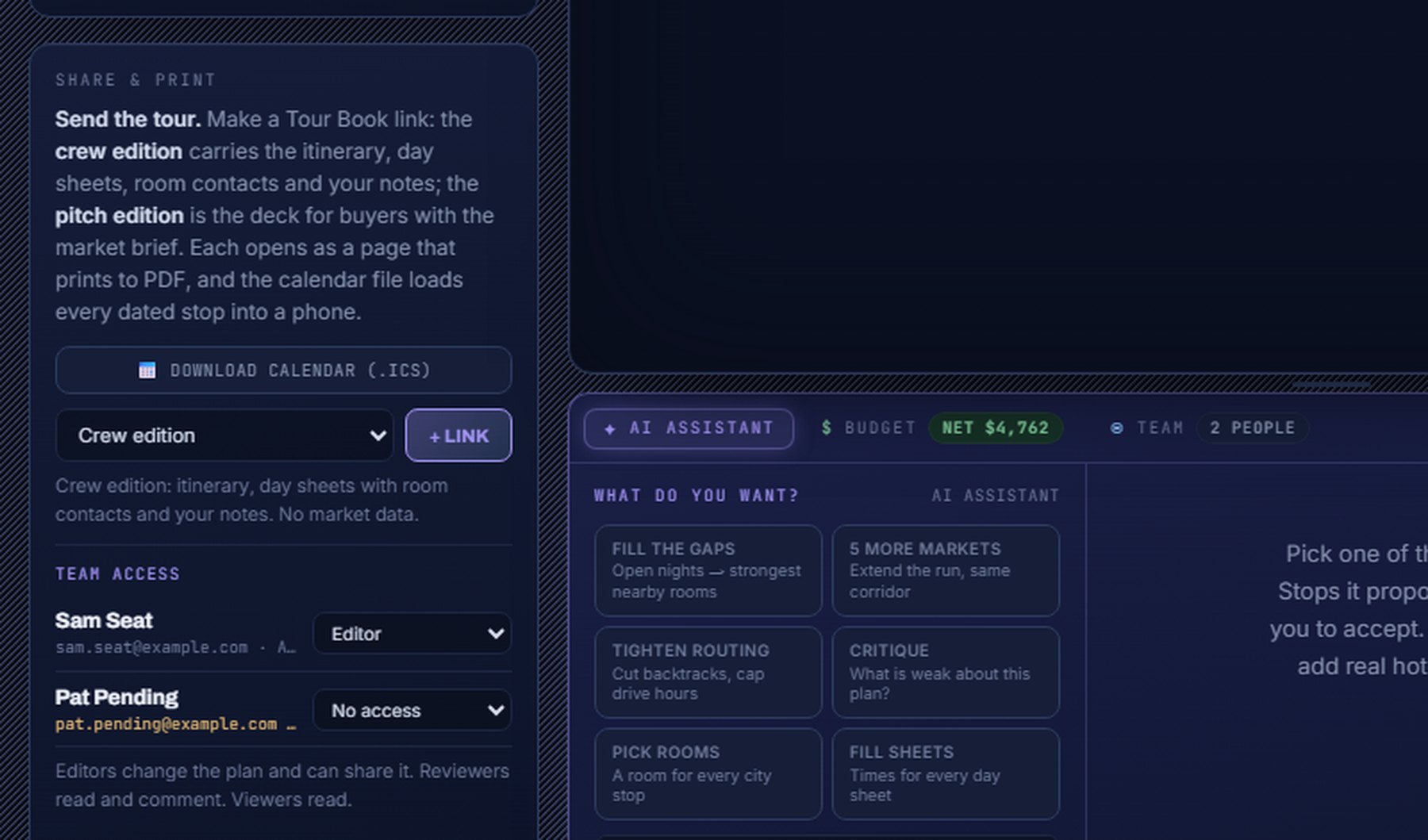Click the dollar sign icon beside Budget
This screenshot has width=1428, height=840.
point(827,428)
